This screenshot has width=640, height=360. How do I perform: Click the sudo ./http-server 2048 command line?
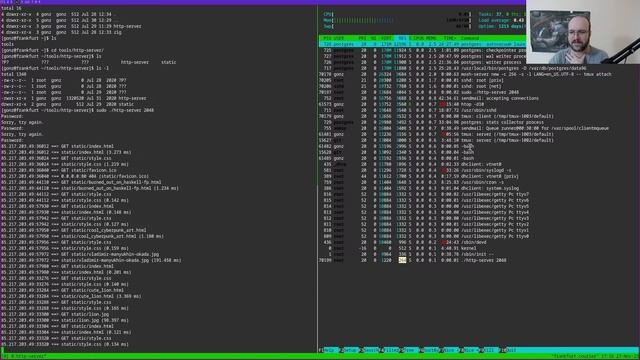[x=78, y=110]
